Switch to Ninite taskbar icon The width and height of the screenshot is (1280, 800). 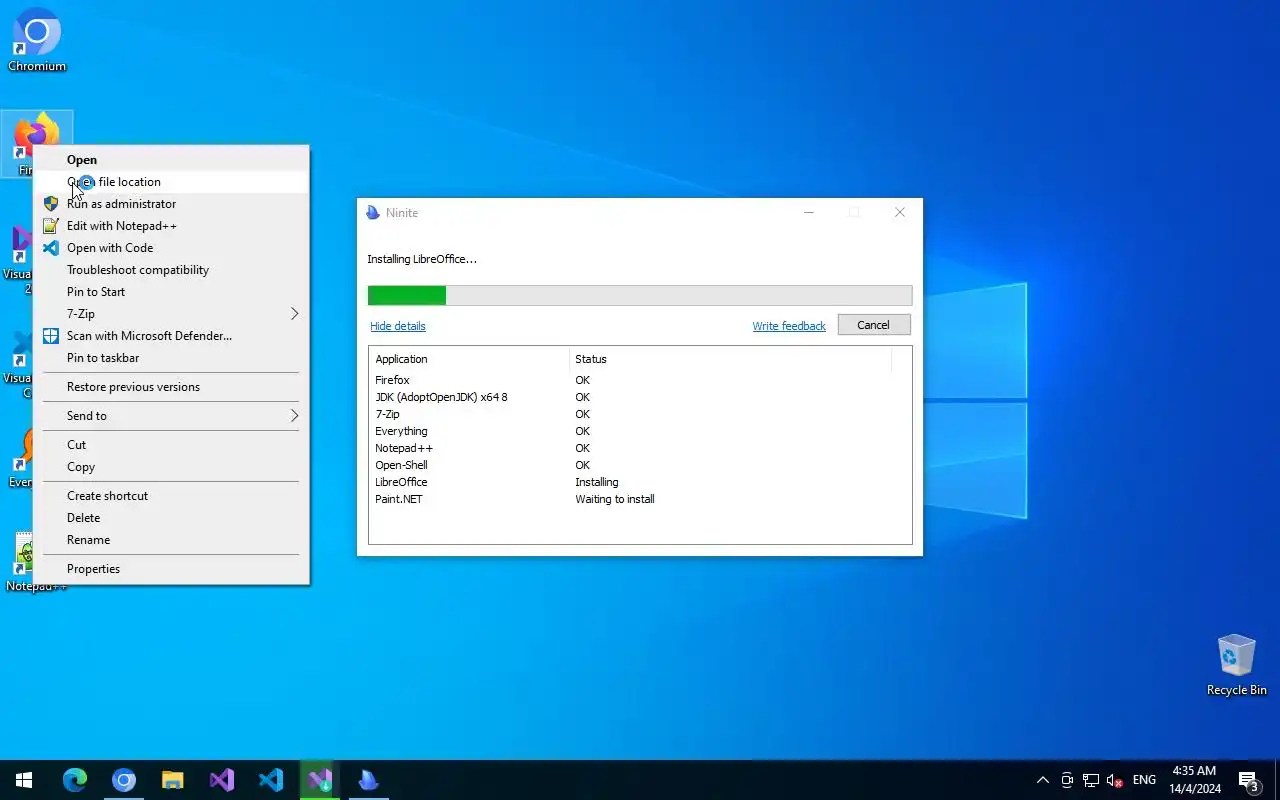click(369, 780)
